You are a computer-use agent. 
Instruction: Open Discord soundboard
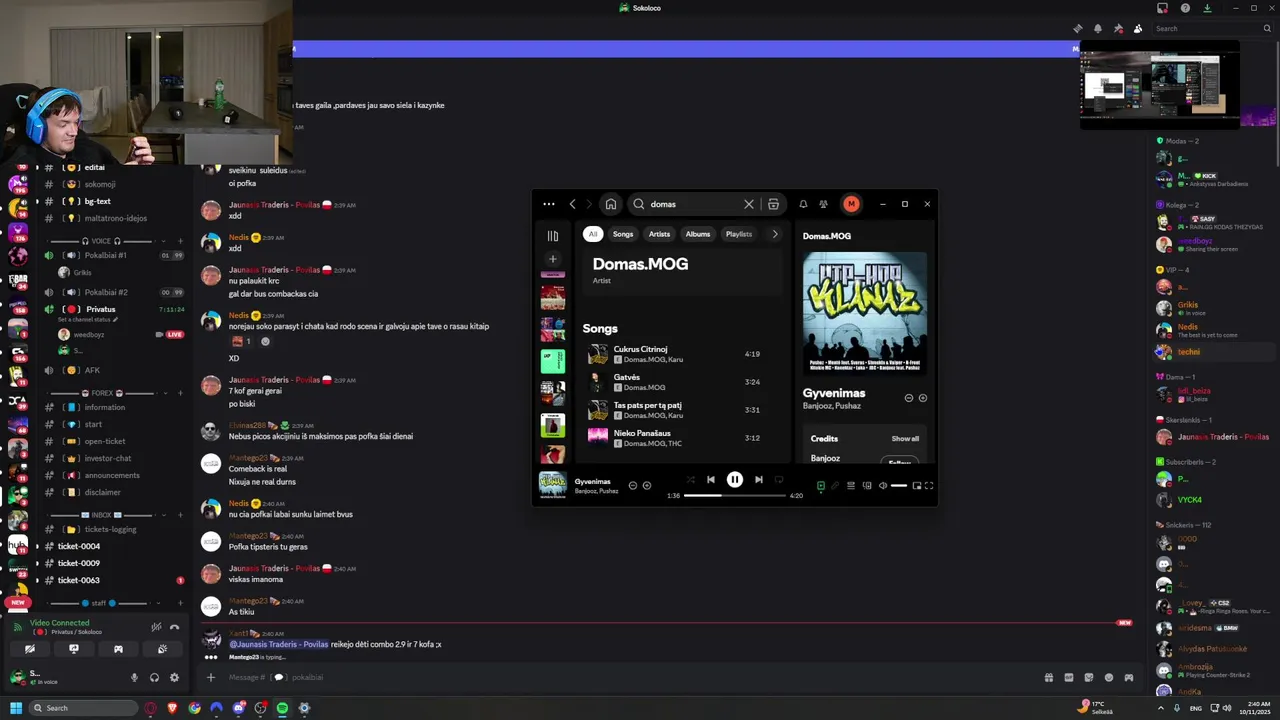(x=162, y=649)
